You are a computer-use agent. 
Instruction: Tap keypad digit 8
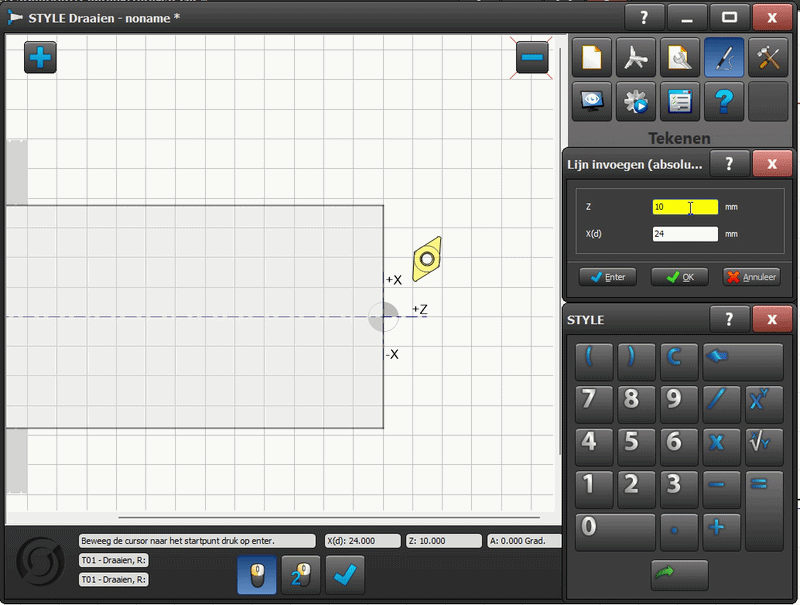coord(636,405)
